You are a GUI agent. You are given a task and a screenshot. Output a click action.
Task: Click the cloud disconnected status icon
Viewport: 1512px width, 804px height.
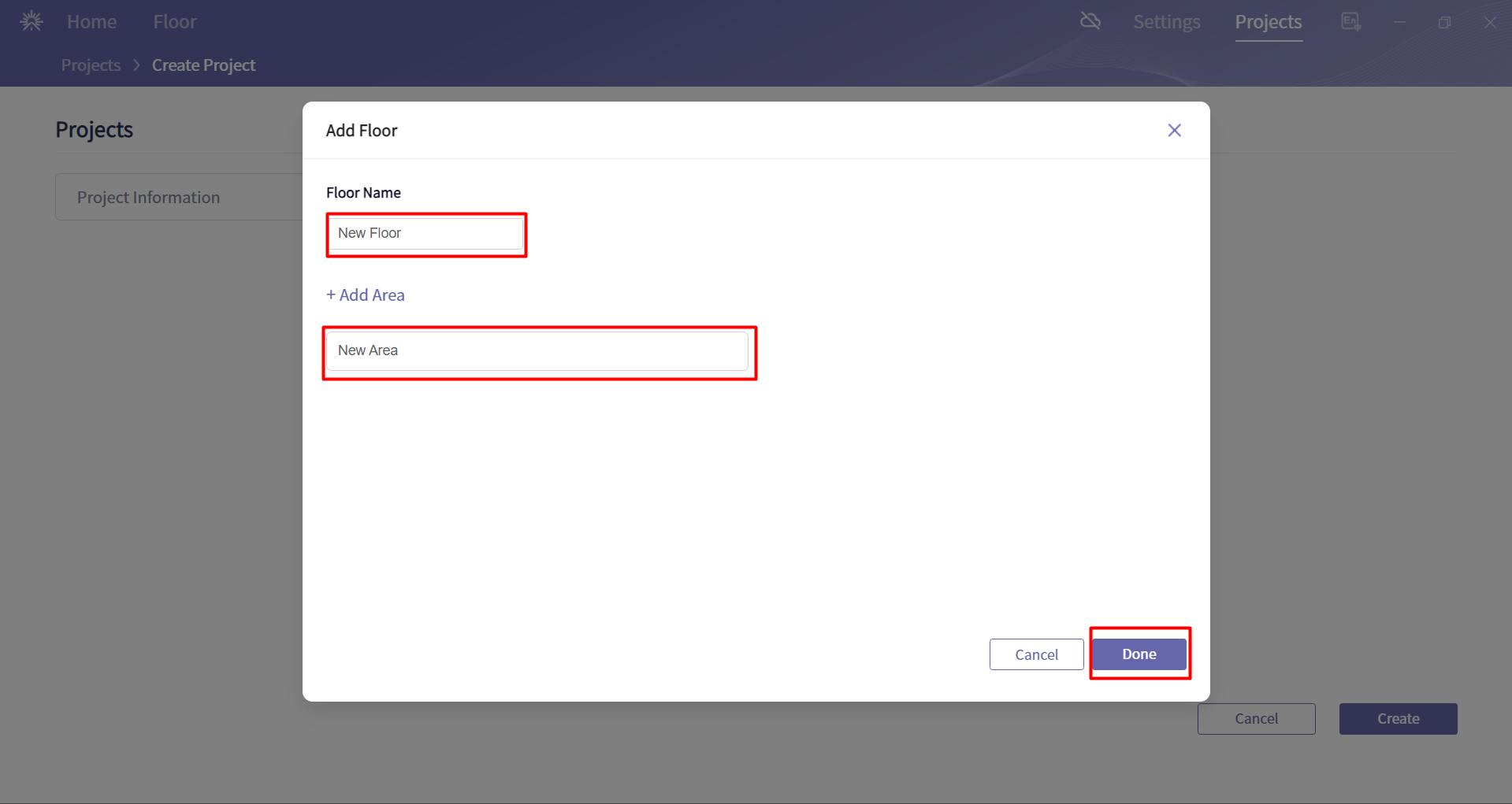[1090, 21]
